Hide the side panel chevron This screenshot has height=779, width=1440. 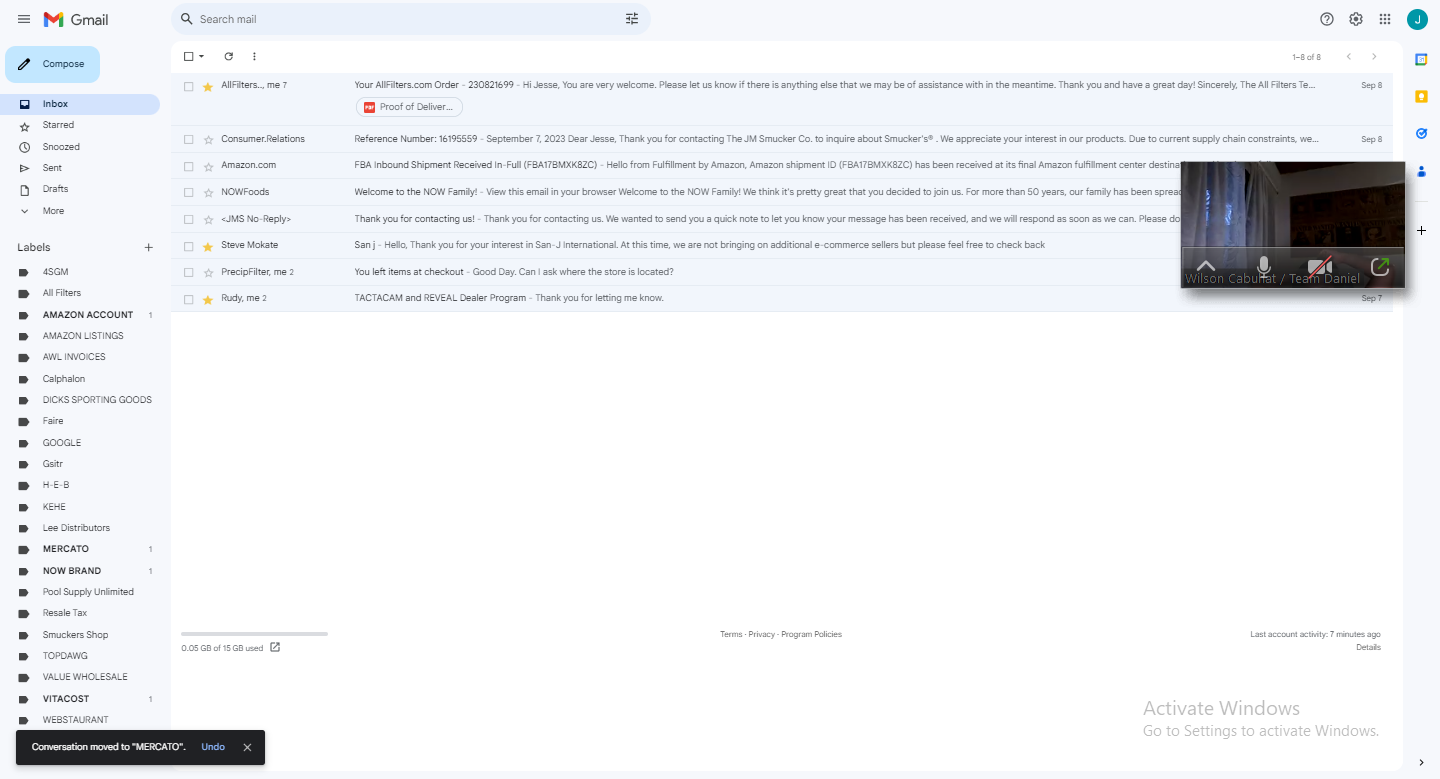pos(1421,762)
